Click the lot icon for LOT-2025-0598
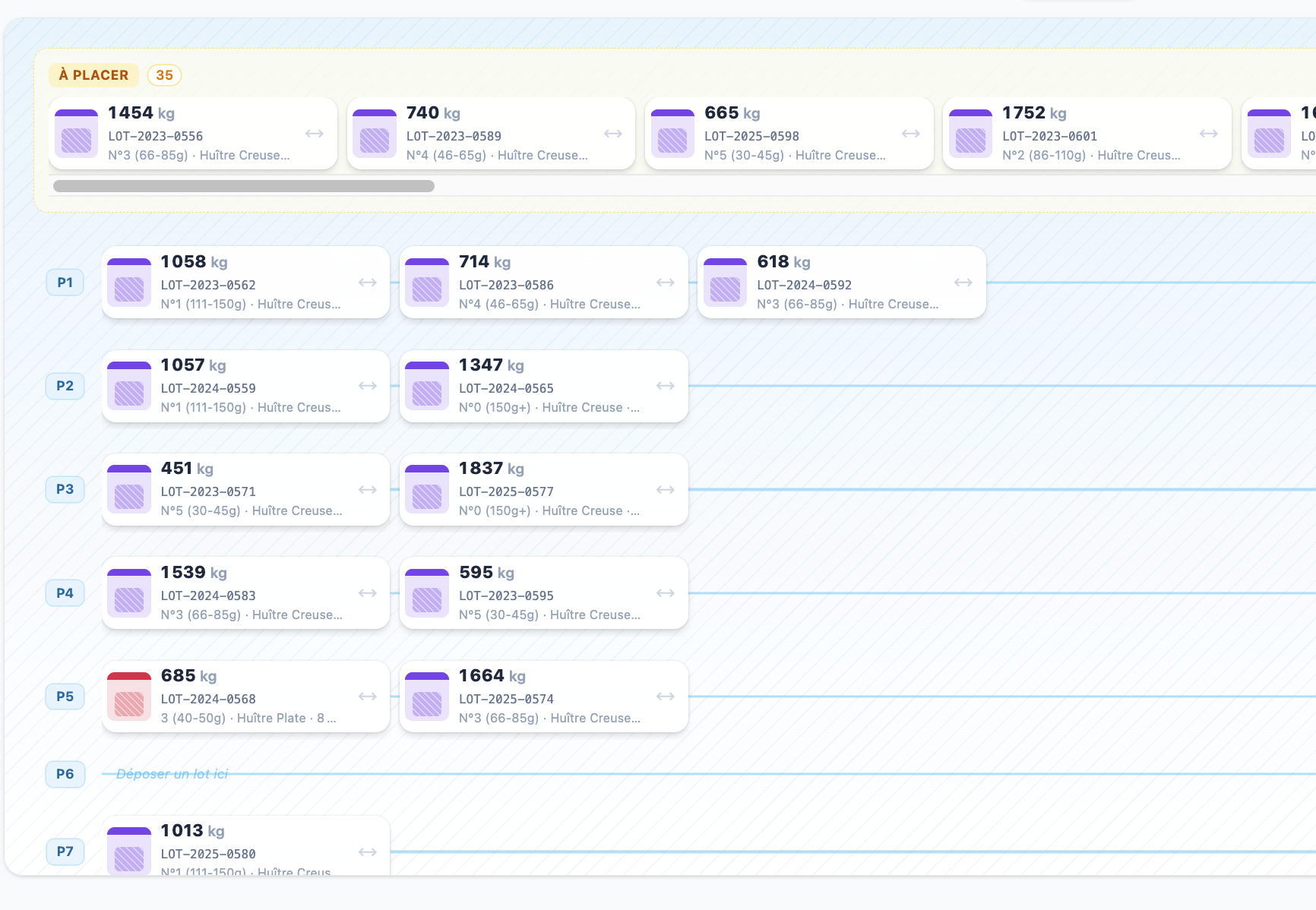 672,133
